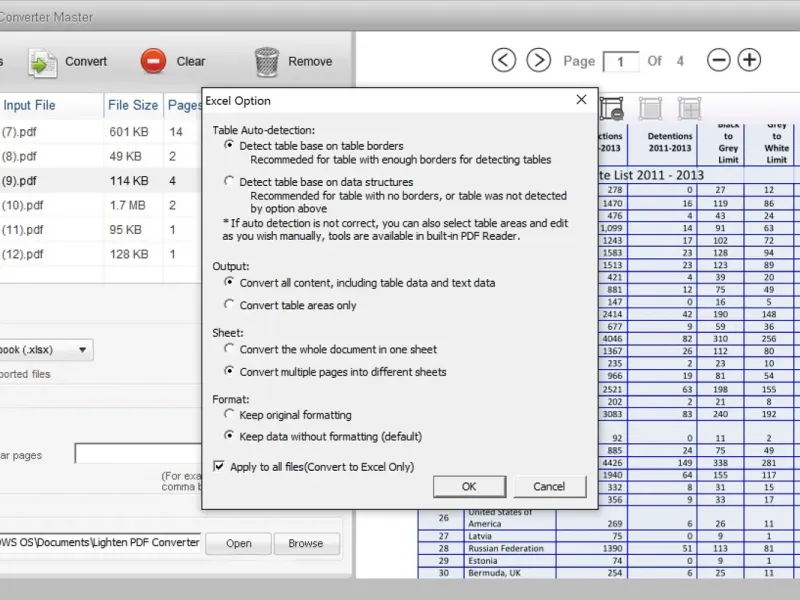Go to next page with right arrow

click(539, 60)
